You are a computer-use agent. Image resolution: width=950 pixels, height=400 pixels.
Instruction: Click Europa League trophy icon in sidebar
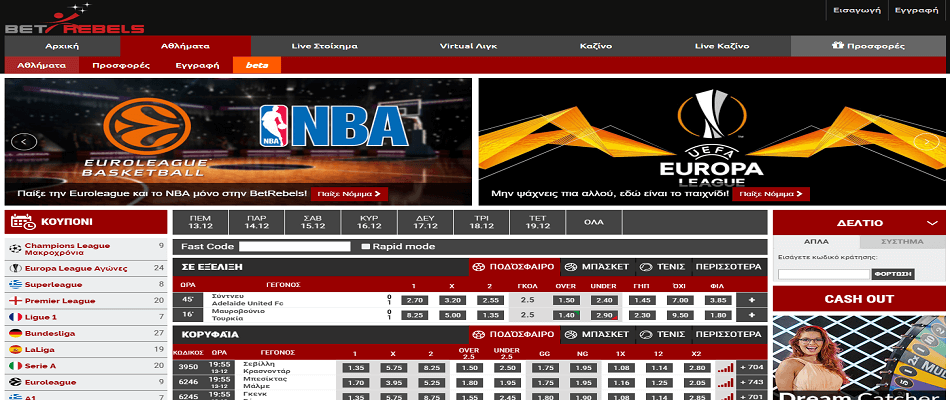click(15, 268)
